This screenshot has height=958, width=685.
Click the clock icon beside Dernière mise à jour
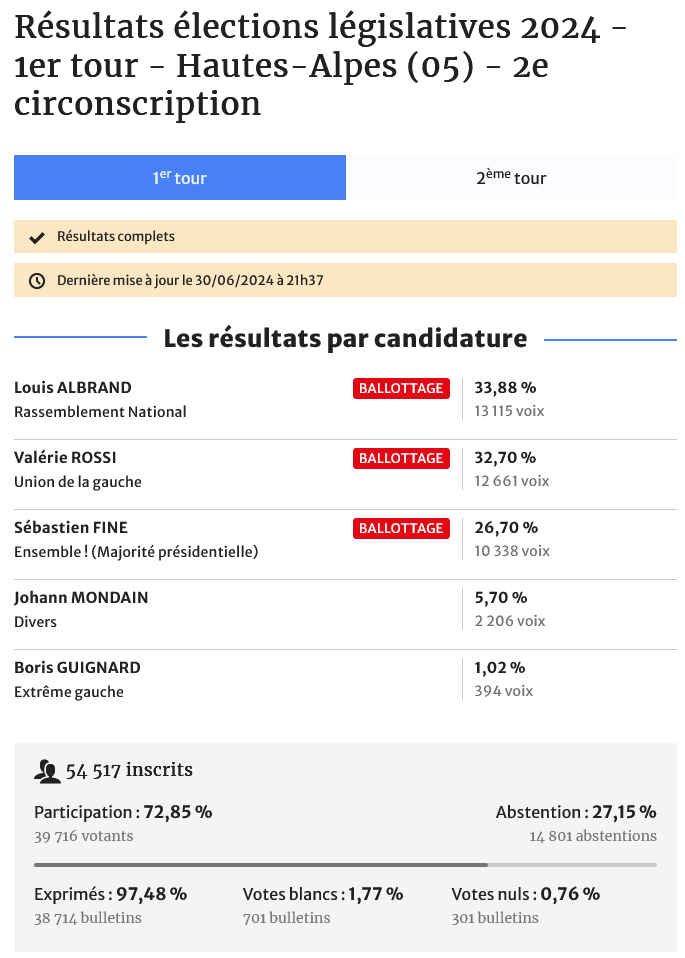click(x=37, y=281)
